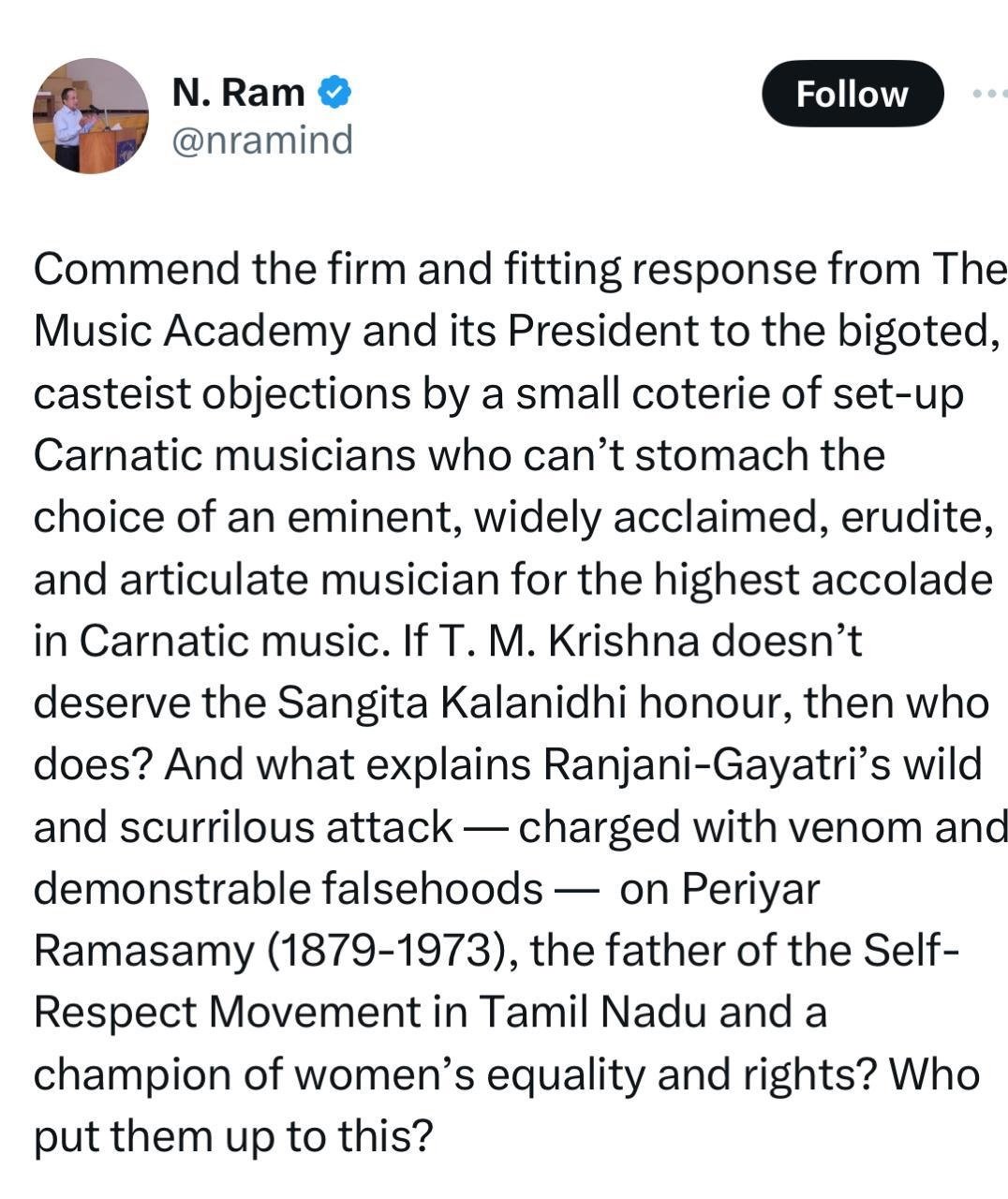Click the phrase "demonstrable falsehoods"
Image resolution: width=1008 pixels, height=1199 pixels.
point(287,888)
